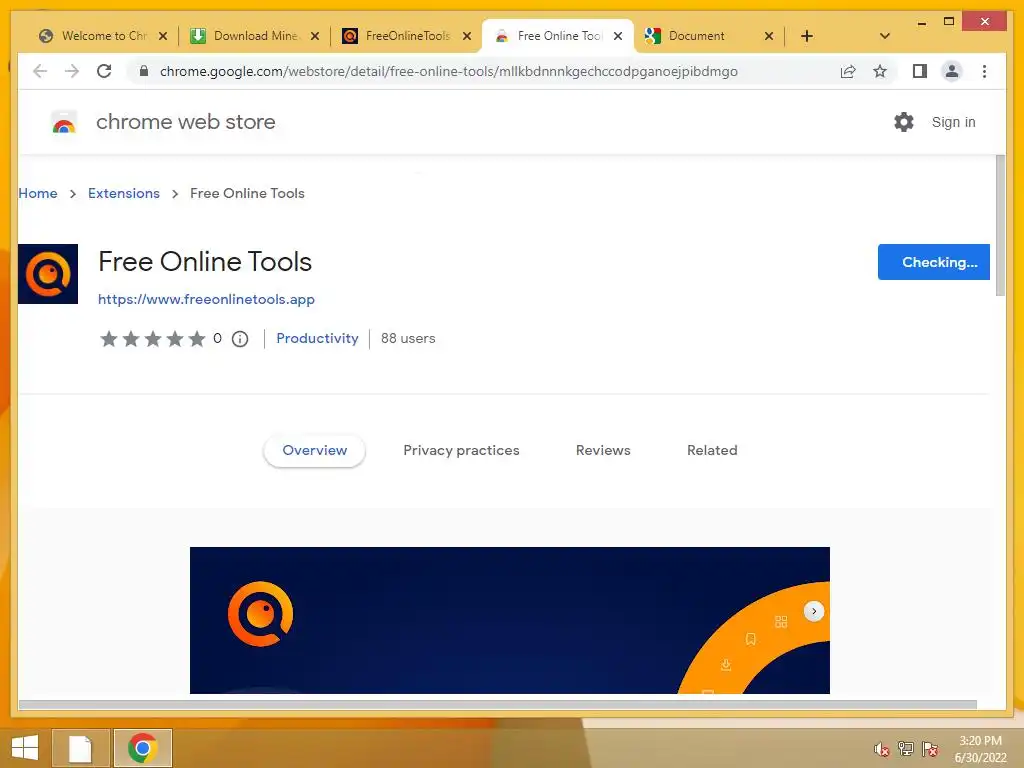This screenshot has width=1024, height=768.
Task: Click the extension screenshot banner
Action: click(x=509, y=620)
